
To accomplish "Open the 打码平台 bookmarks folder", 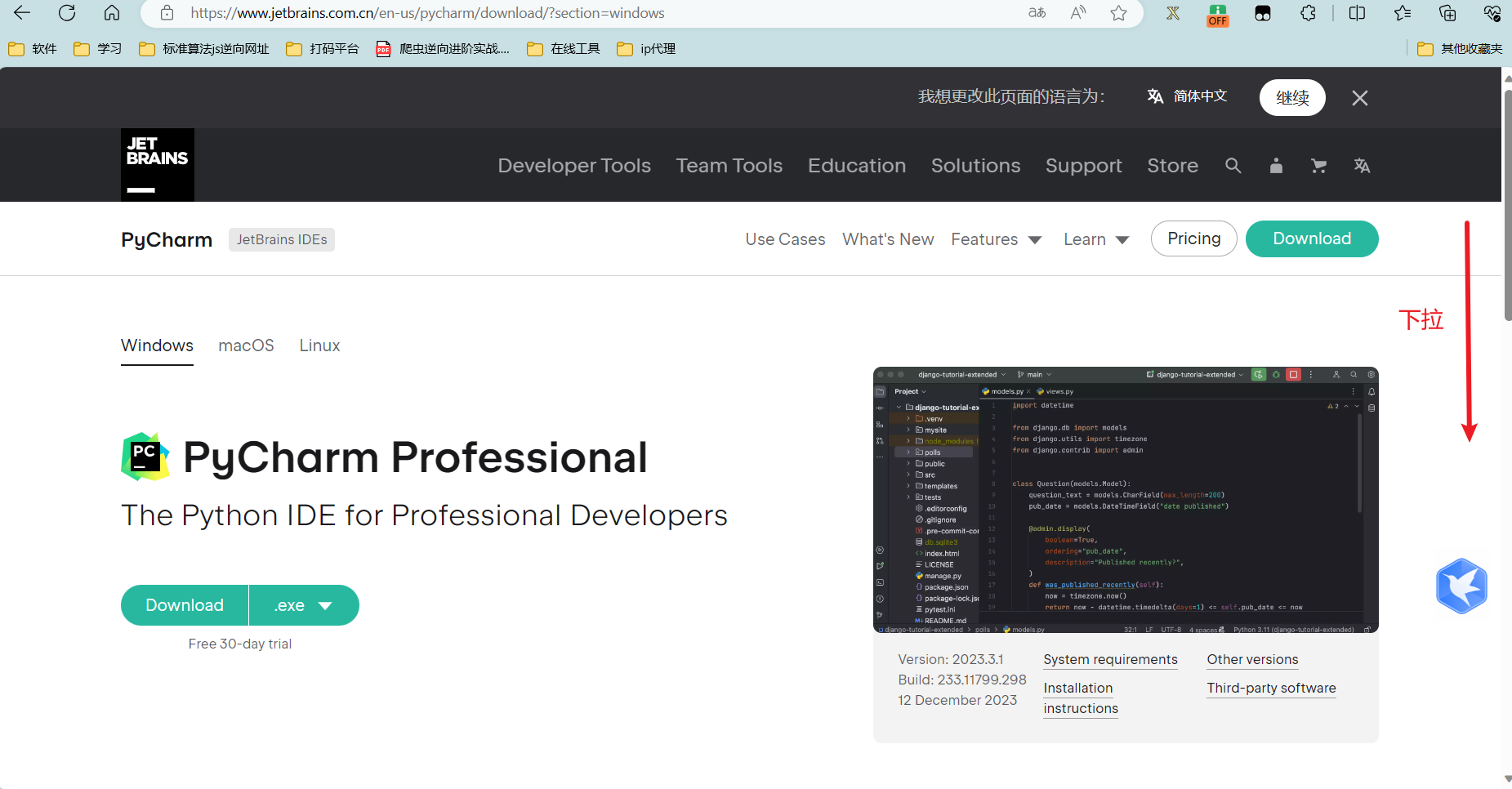I will click(323, 49).
